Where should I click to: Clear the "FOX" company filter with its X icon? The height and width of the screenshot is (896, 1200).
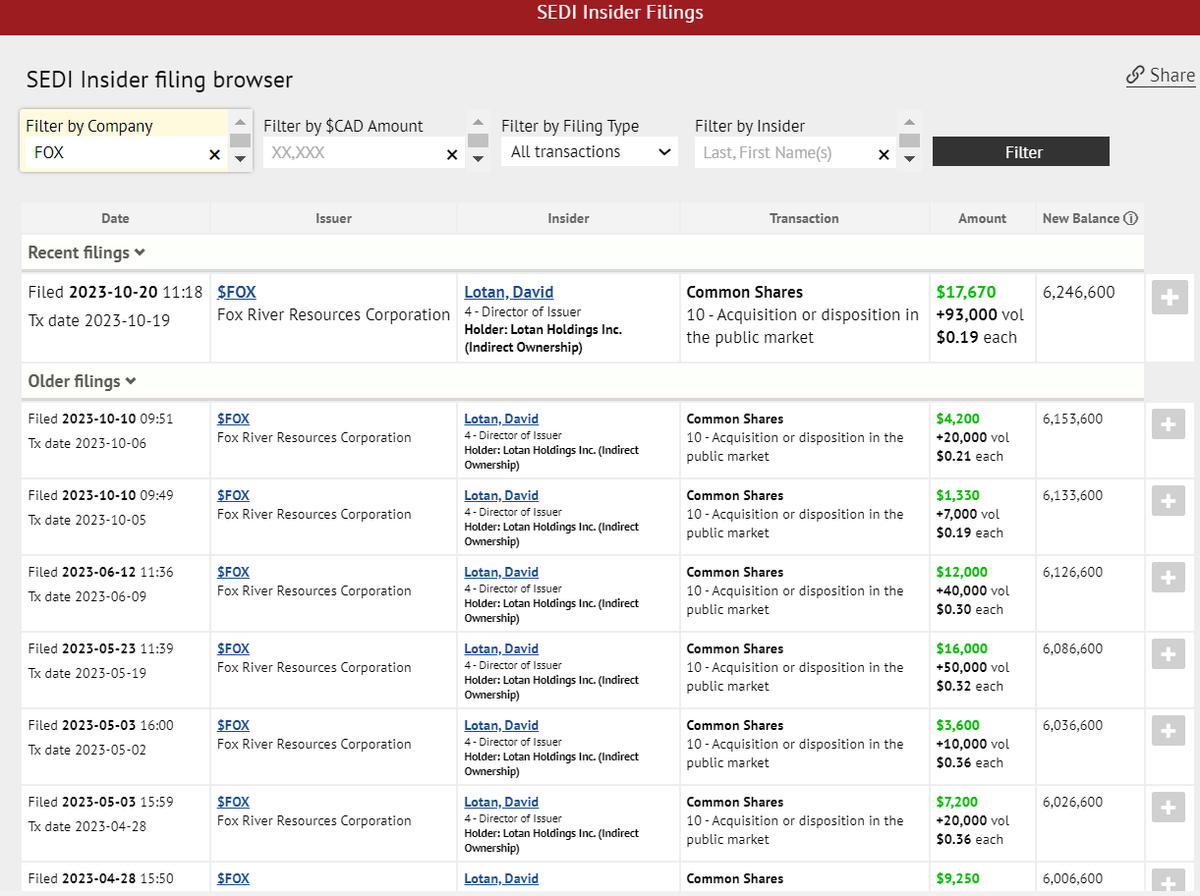click(214, 155)
